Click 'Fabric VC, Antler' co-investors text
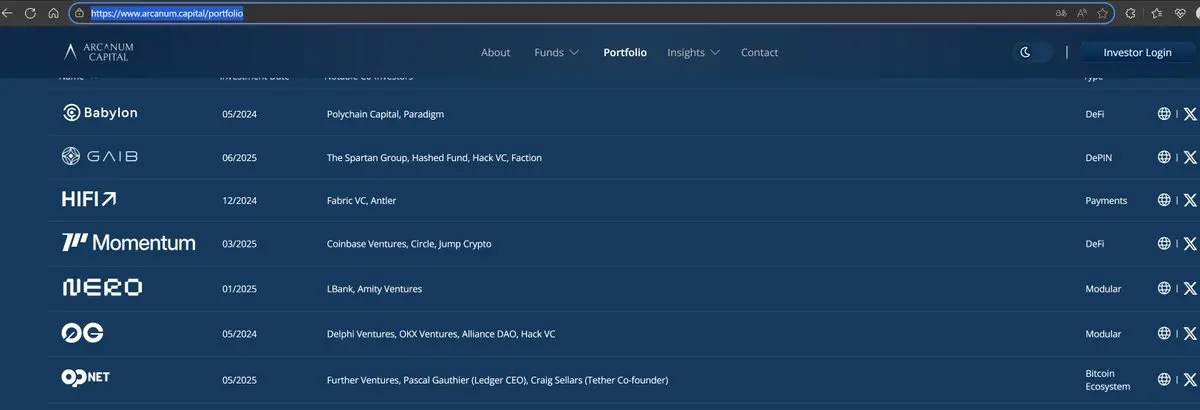This screenshot has height=410, width=1200. click(361, 201)
